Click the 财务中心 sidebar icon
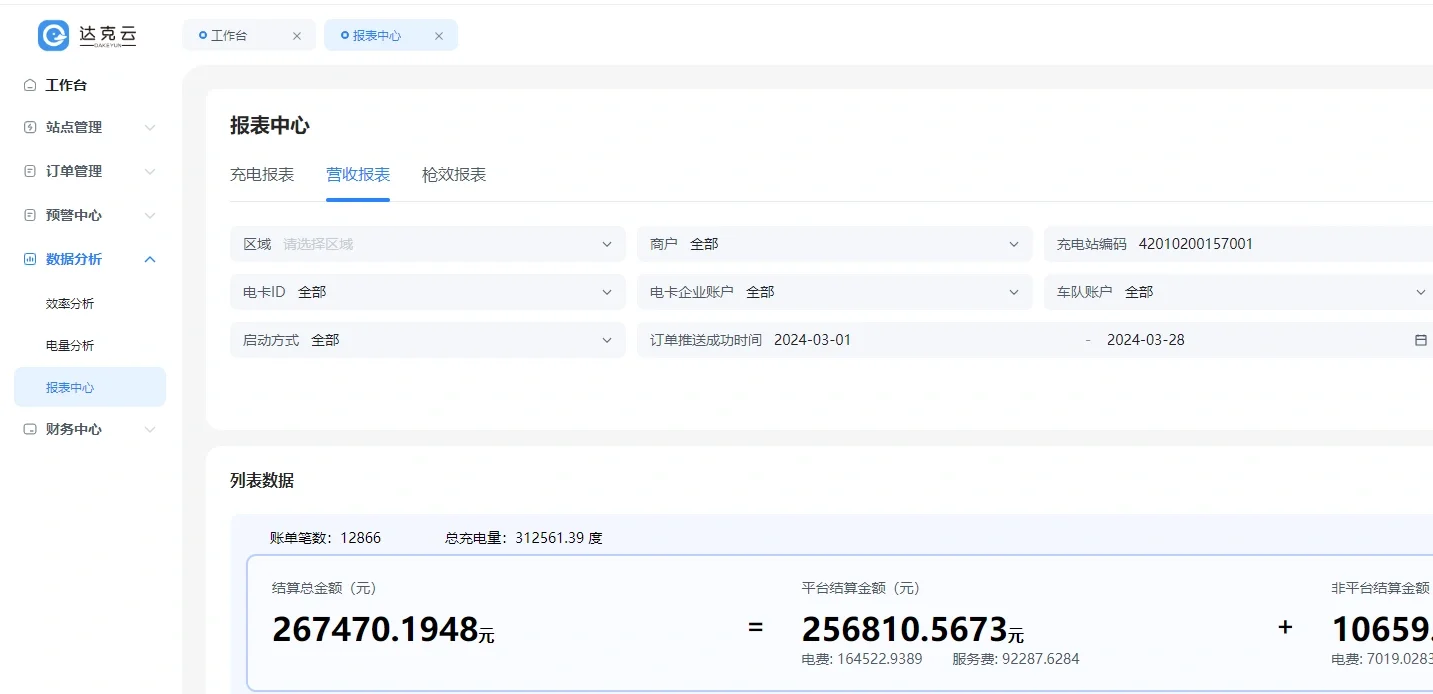 pos(30,430)
